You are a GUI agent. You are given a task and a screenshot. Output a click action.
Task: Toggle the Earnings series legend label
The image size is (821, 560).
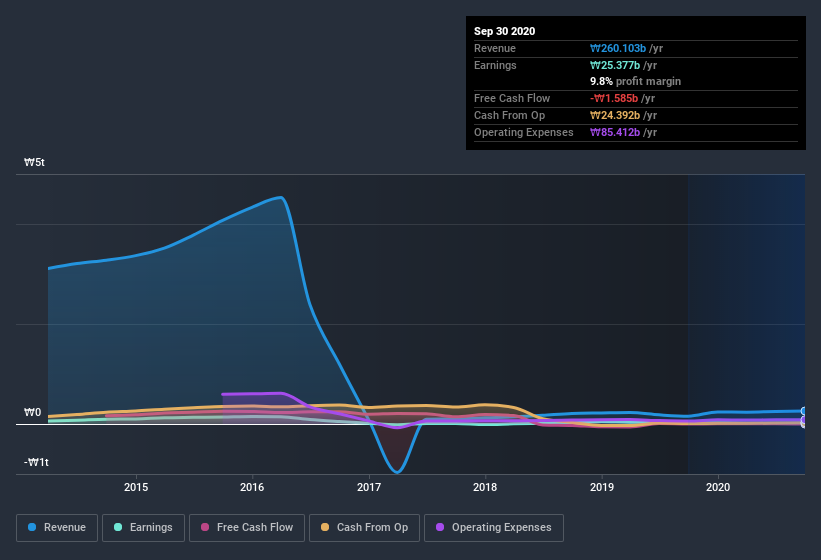[150, 527]
